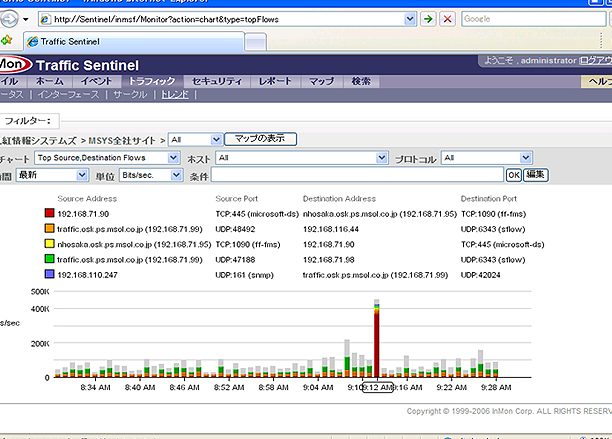Click the tall red spike bar in chart

pos(376,343)
